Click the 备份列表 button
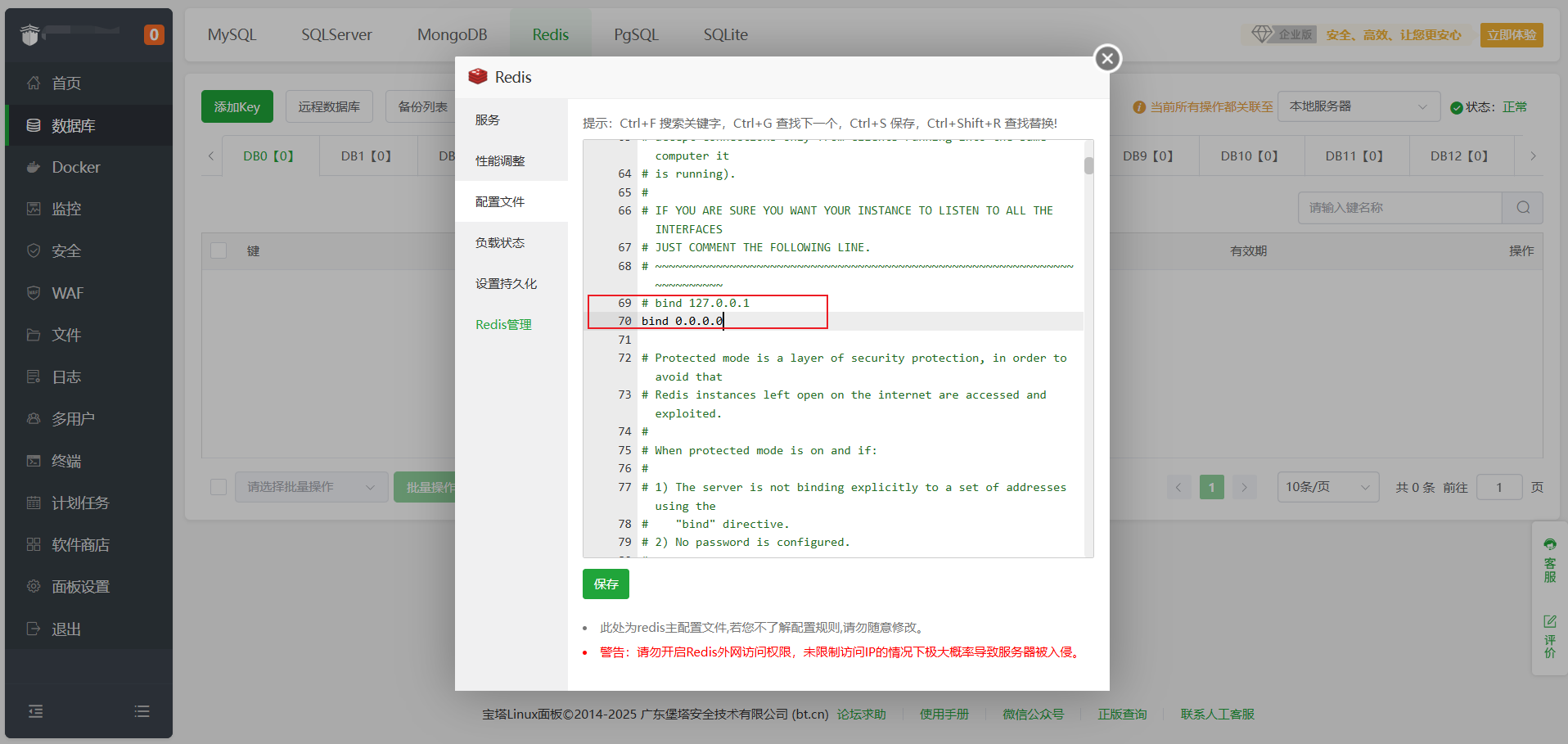 pyautogui.click(x=422, y=106)
